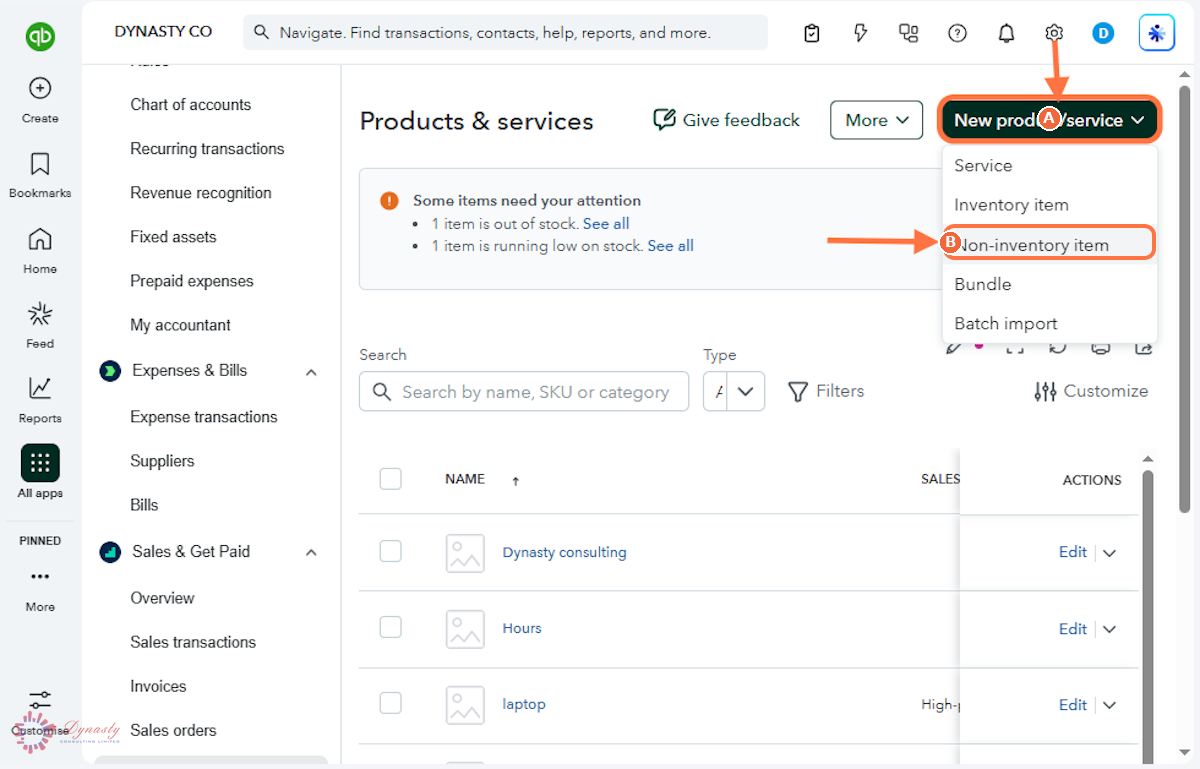Open the Help question mark icon
1200x769 pixels.
[x=957, y=33]
